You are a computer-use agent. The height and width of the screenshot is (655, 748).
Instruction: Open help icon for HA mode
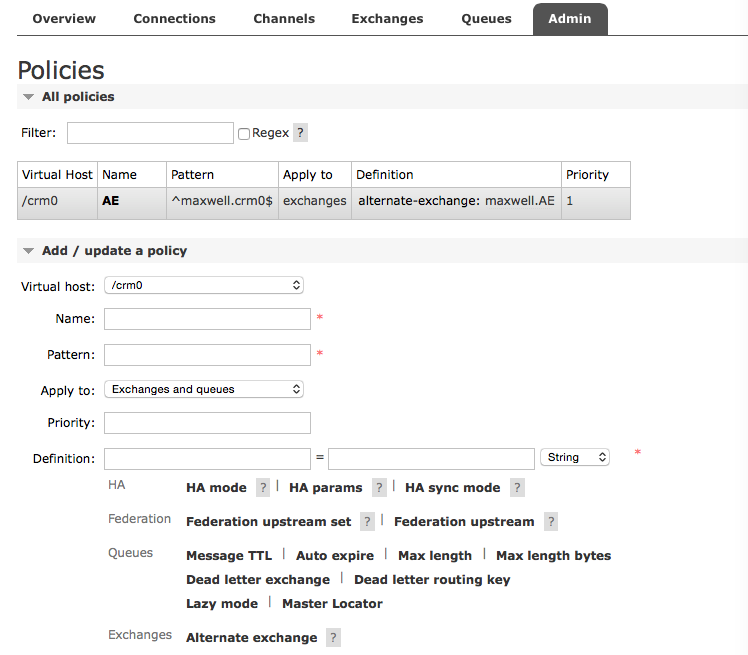tap(262, 488)
